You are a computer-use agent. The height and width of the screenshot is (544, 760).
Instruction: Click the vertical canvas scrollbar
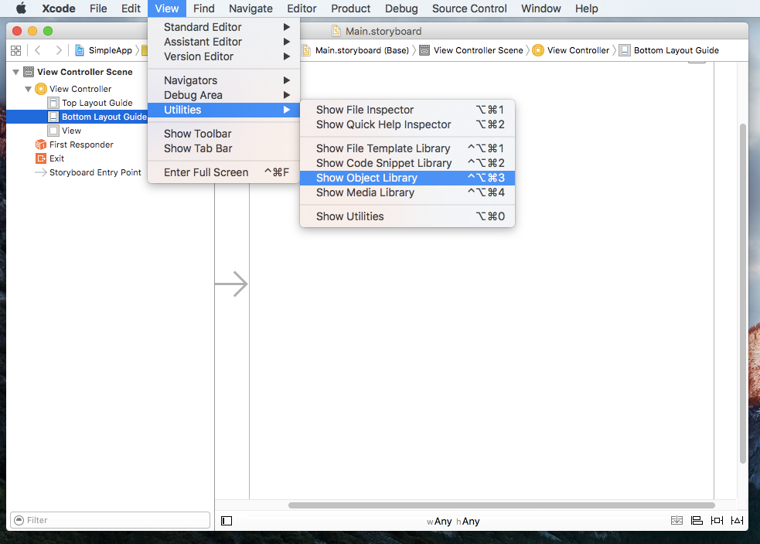[743, 294]
